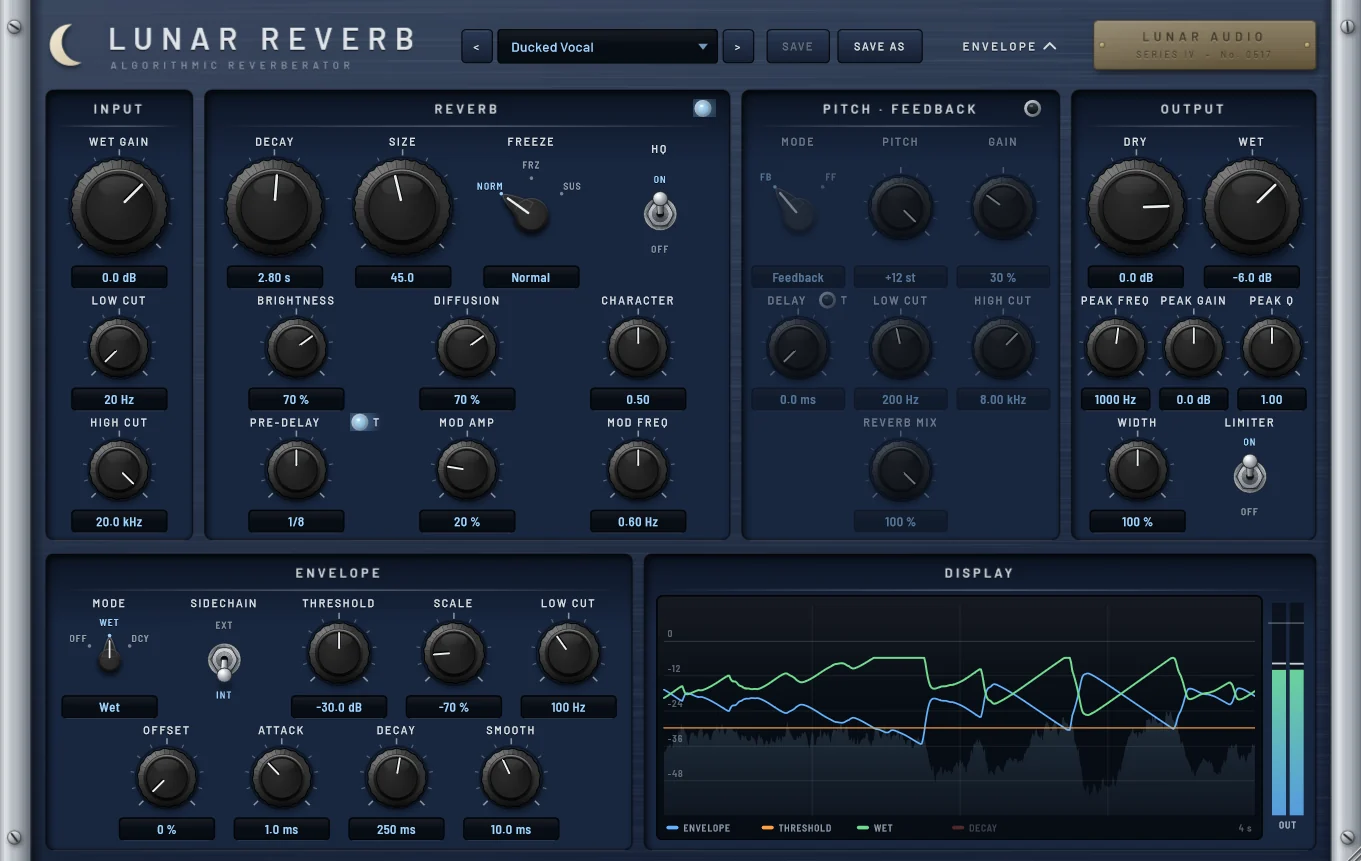
Task: Enable the Pitch Feedback section power button
Action: coord(1032,108)
